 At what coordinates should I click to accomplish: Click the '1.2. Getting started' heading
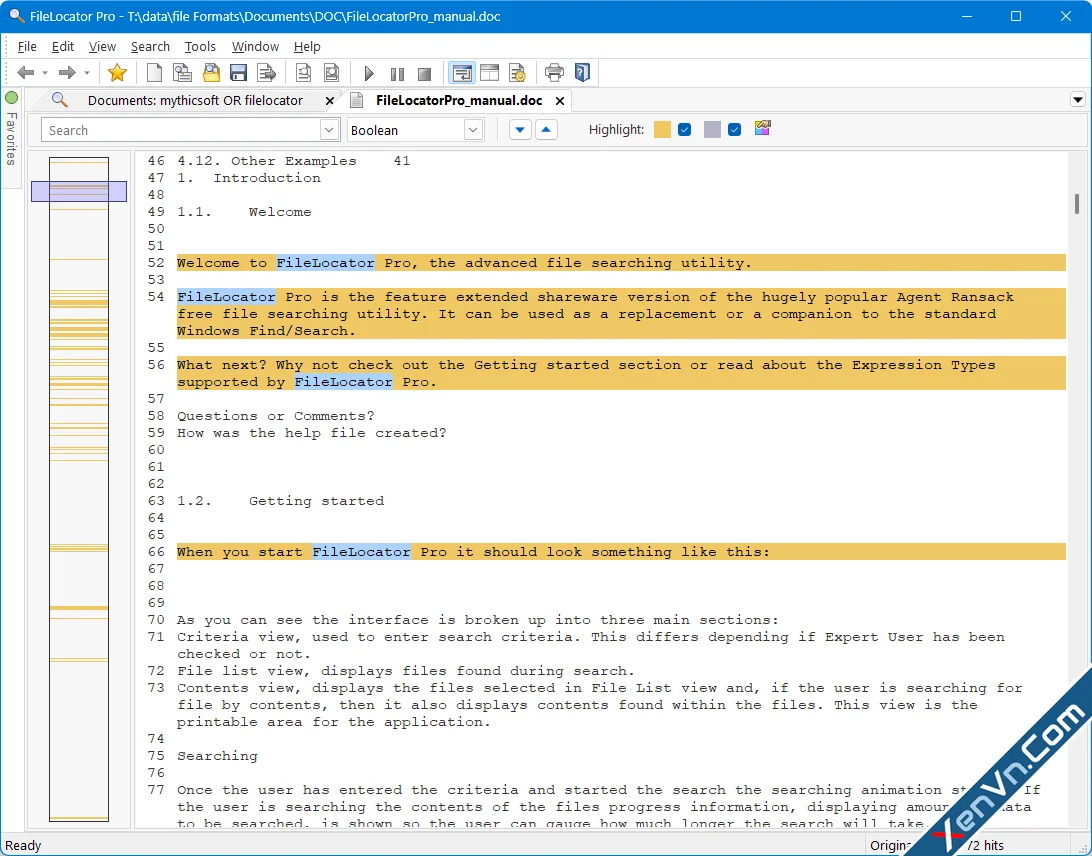click(280, 501)
